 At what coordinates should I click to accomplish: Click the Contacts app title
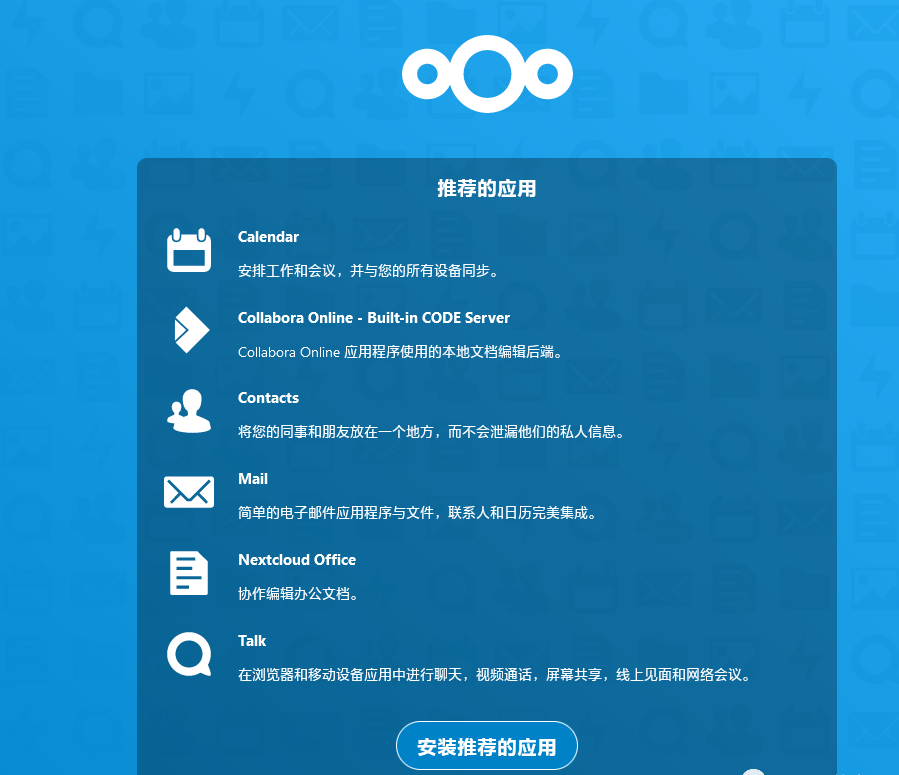(268, 398)
